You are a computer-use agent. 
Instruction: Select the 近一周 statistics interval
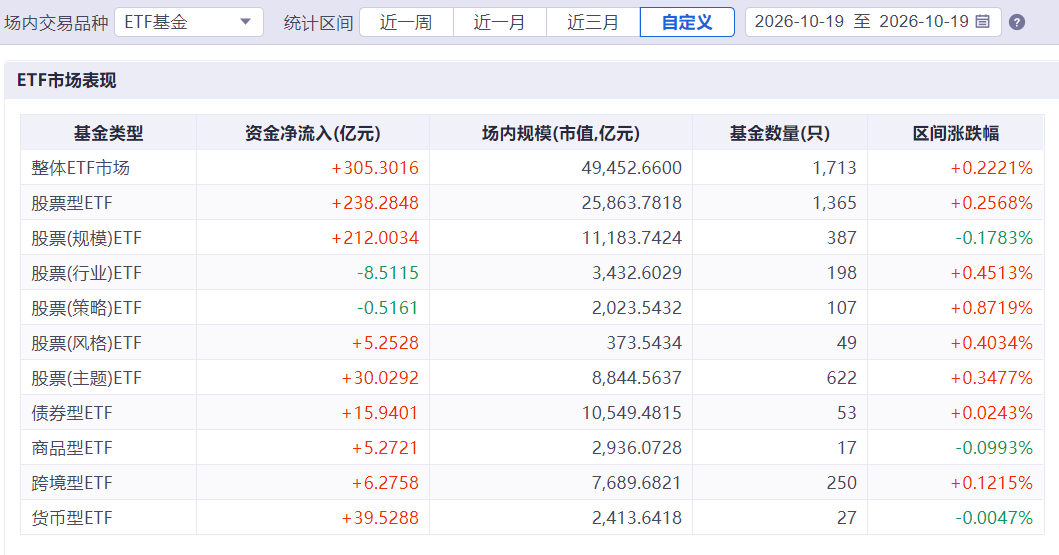pyautogui.click(x=406, y=22)
